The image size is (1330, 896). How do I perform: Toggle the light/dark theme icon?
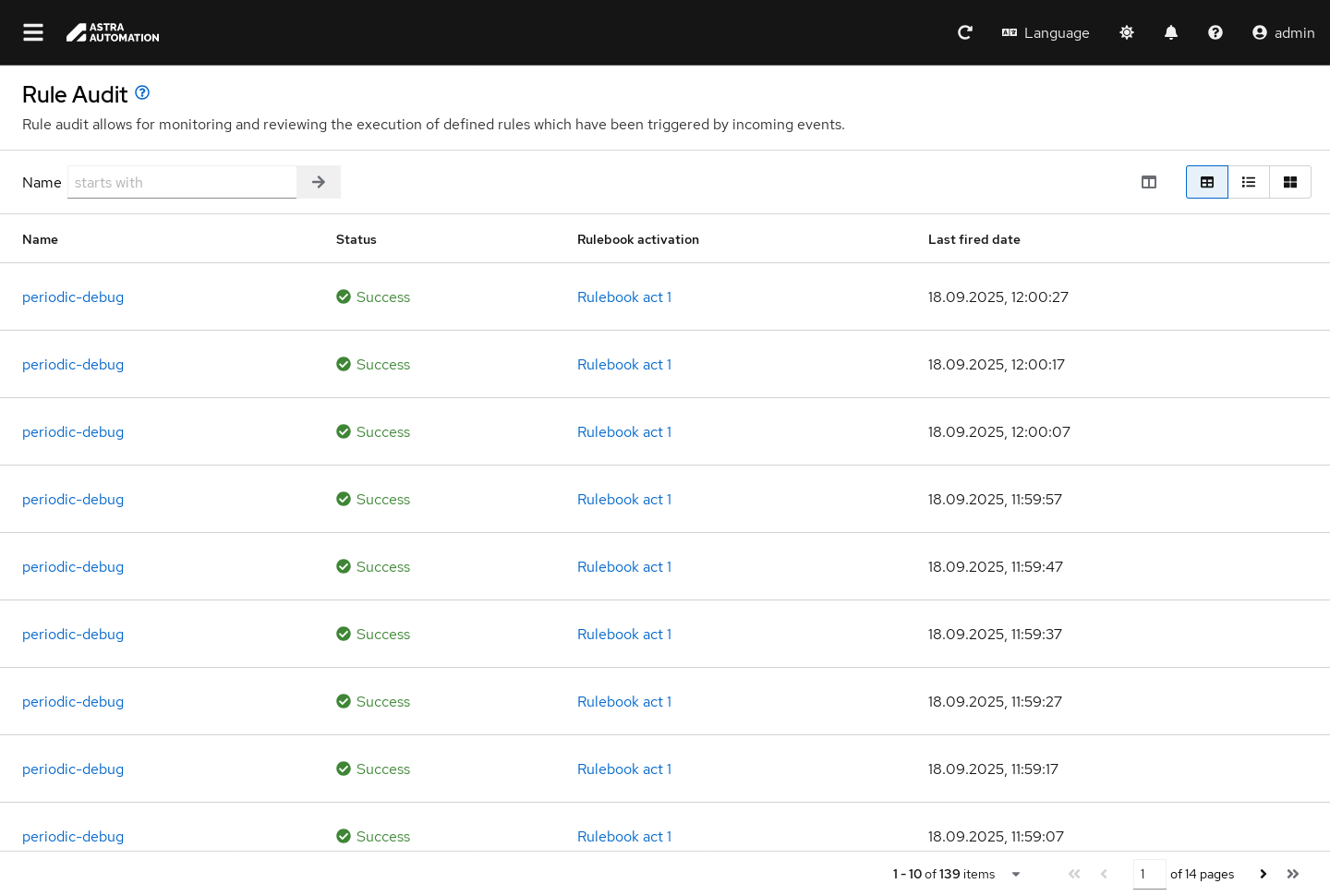(x=1127, y=32)
